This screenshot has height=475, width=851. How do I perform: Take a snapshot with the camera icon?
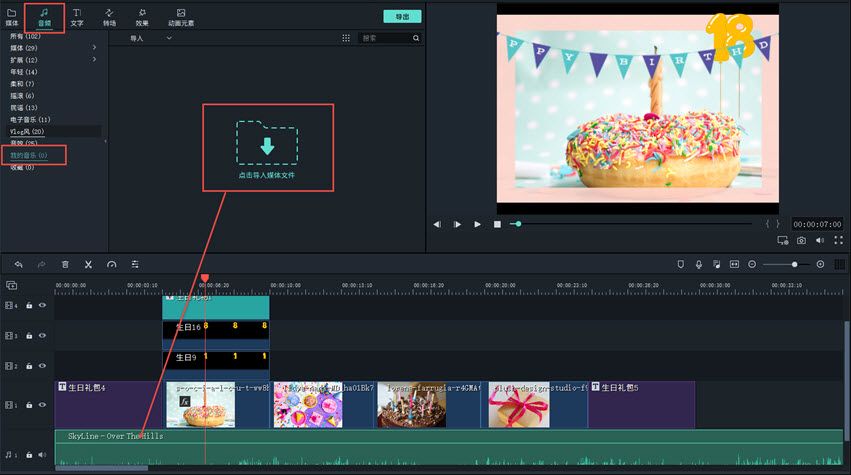(x=801, y=240)
